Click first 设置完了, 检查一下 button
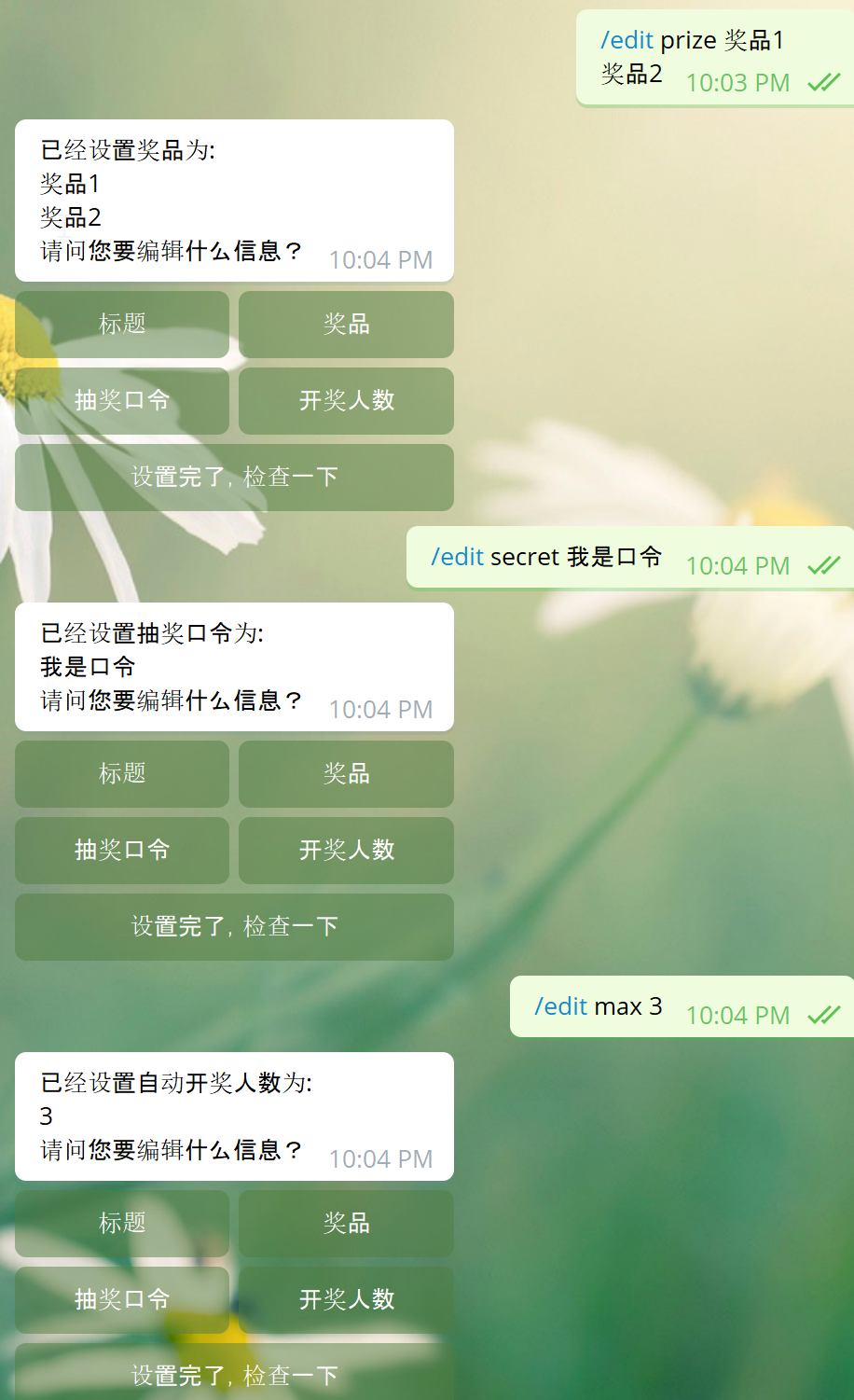The height and width of the screenshot is (1400, 854). 234,478
